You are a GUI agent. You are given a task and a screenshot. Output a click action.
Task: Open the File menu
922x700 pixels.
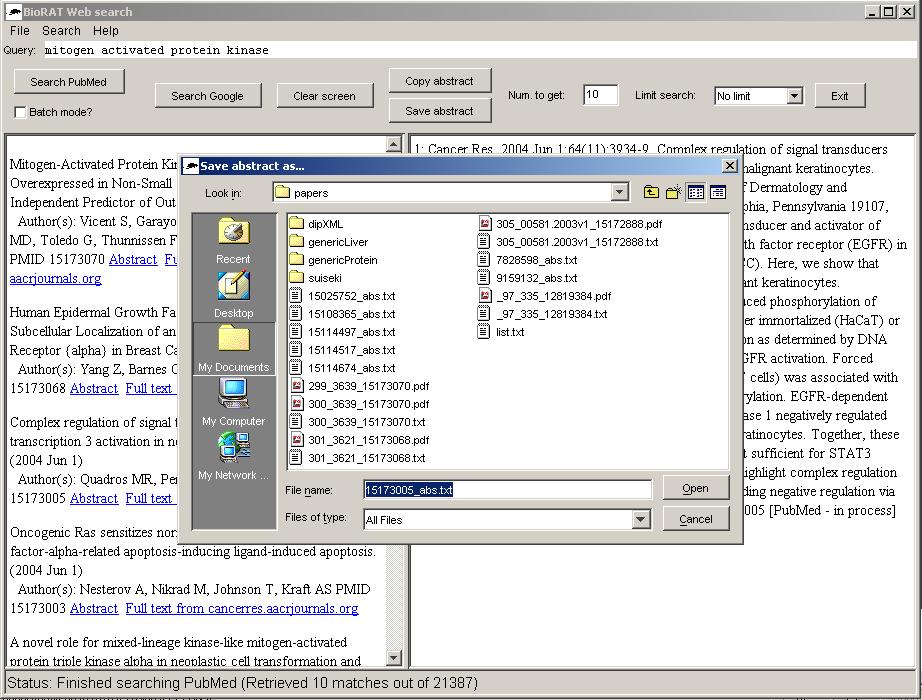click(x=20, y=31)
